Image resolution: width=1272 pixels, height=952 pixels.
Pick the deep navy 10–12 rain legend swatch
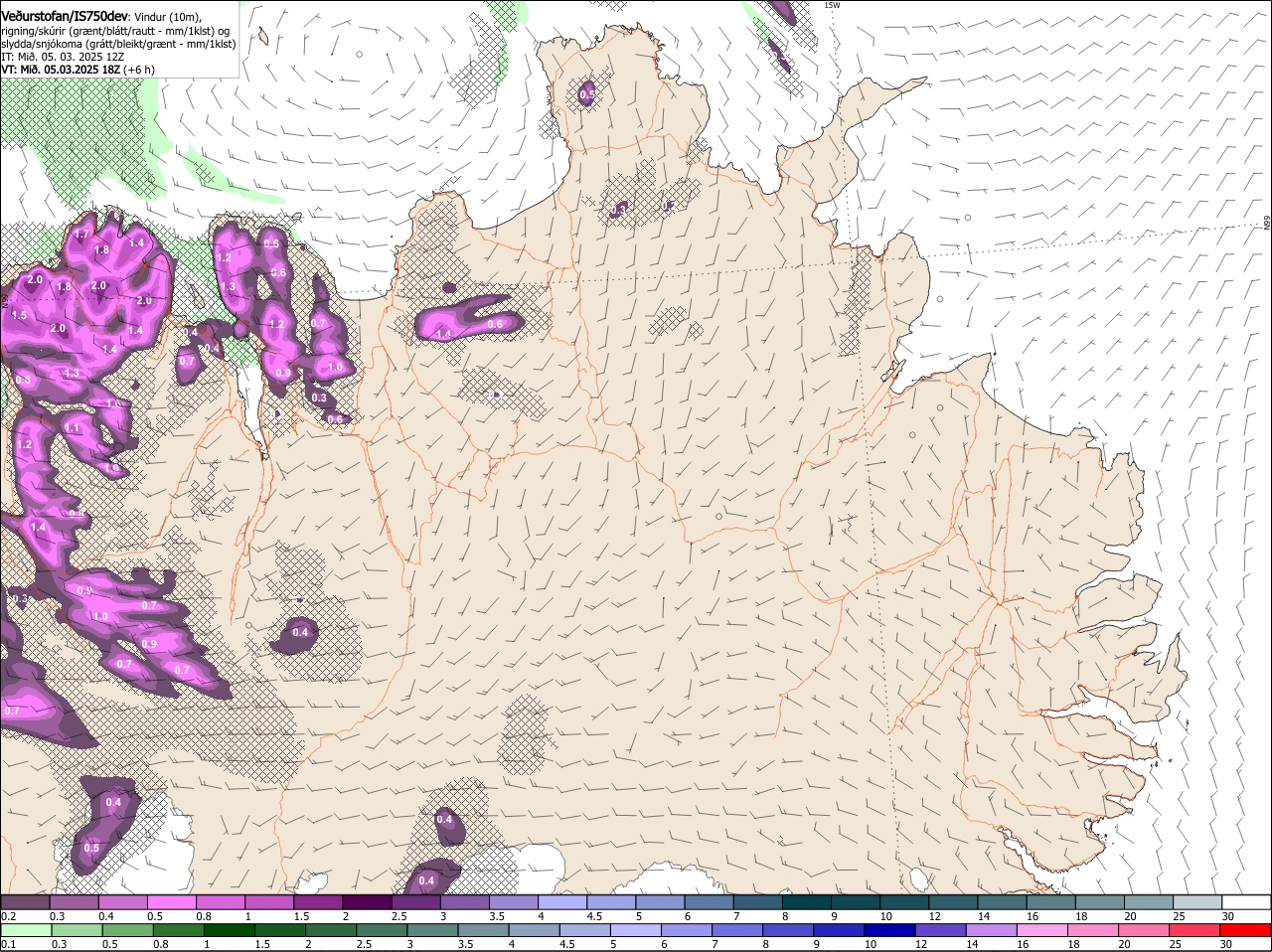pos(888,930)
